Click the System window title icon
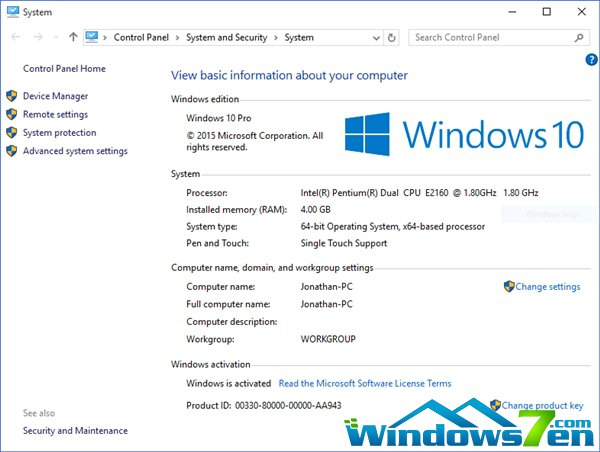The image size is (600, 452). click(13, 11)
